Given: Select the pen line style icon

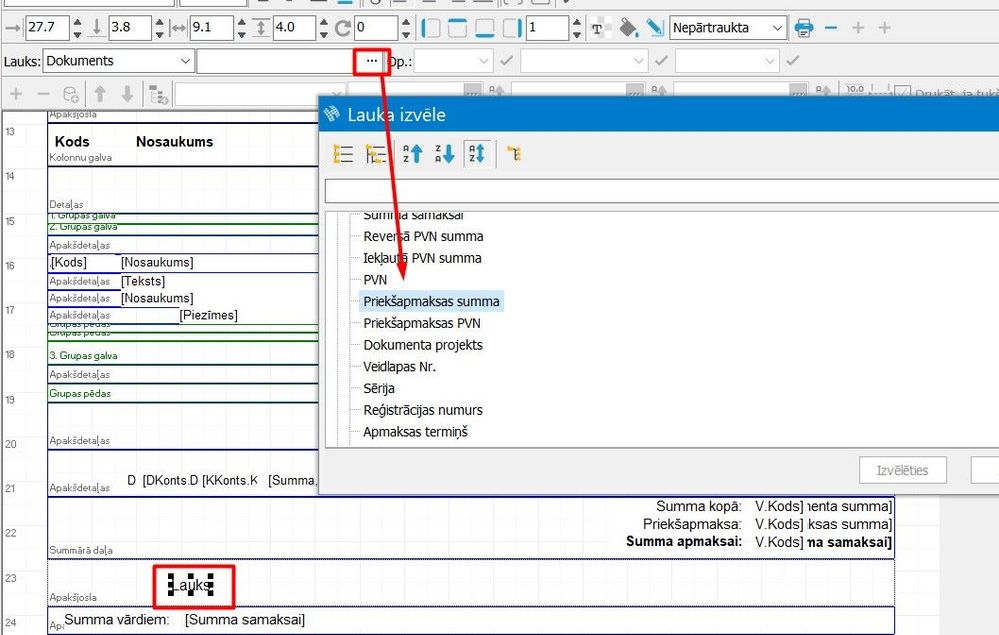Looking at the screenshot, I should (654, 27).
